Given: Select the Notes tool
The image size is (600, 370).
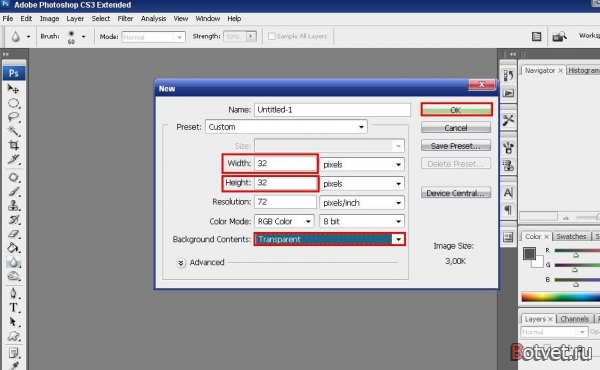Looking at the screenshot, I should pyautogui.click(x=13, y=353).
